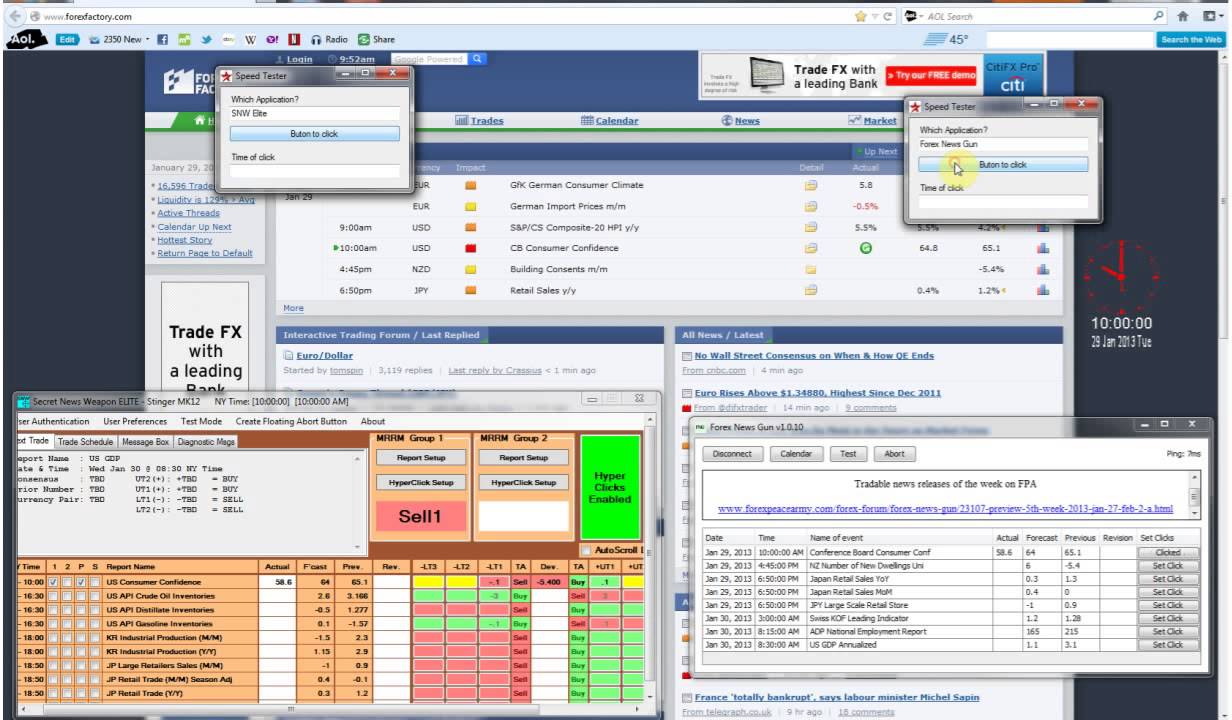Open User Preferences menu
Image resolution: width=1232 pixels, height=720 pixels.
click(x=135, y=422)
